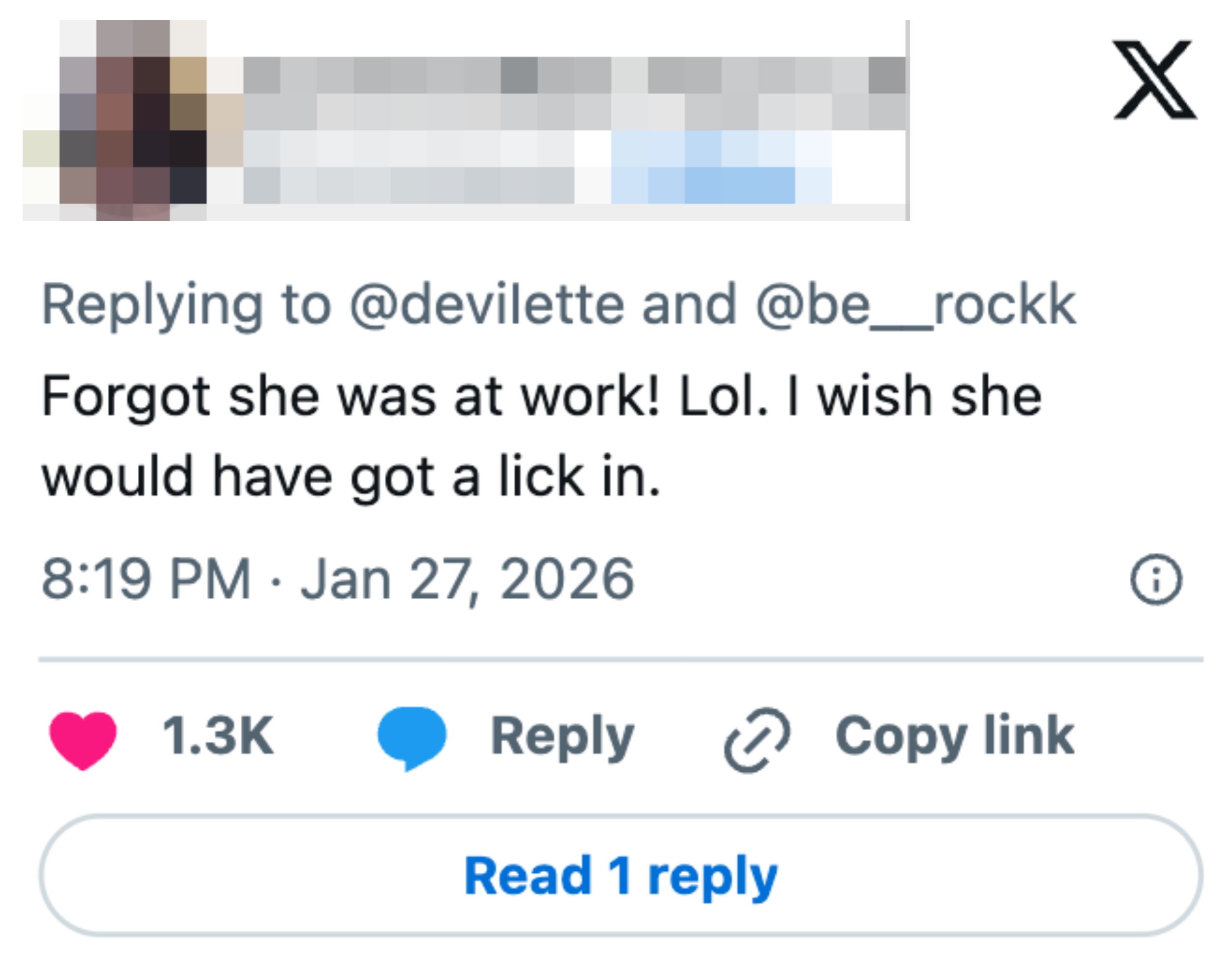This screenshot has height=980, width=1225.
Task: Click the Replying to text
Action: [x=186, y=305]
